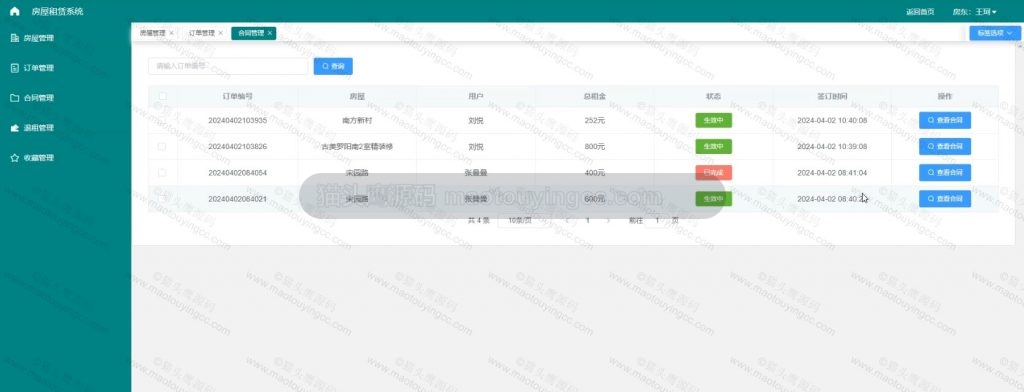Click the red 已完成 status tag
The height and width of the screenshot is (392, 1024).
pos(713,172)
